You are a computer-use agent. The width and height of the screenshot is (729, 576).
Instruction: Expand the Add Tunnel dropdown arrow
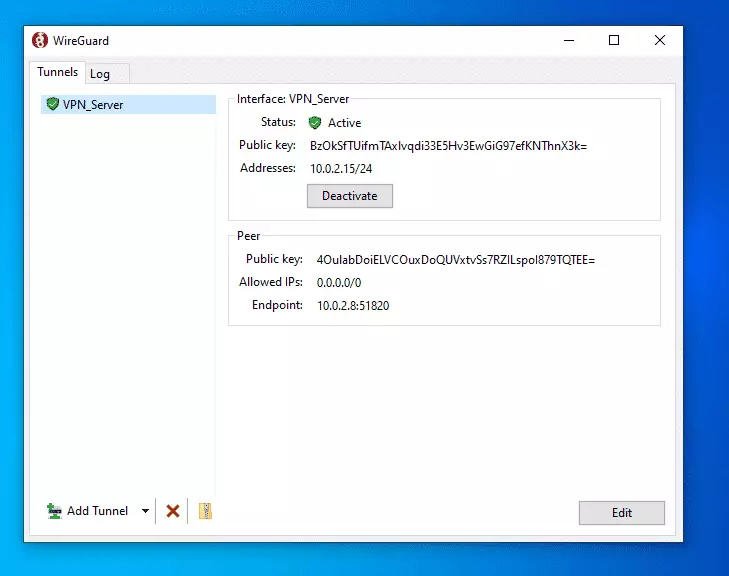(x=146, y=511)
